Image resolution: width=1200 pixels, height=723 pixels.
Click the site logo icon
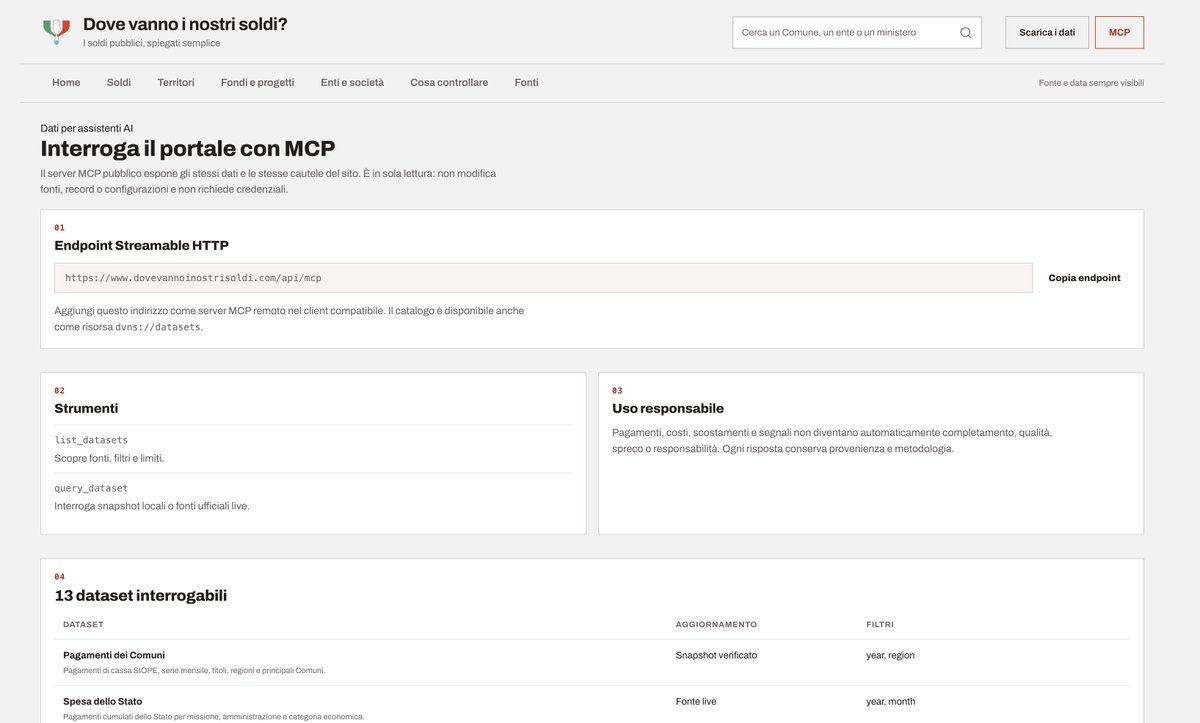point(56,31)
